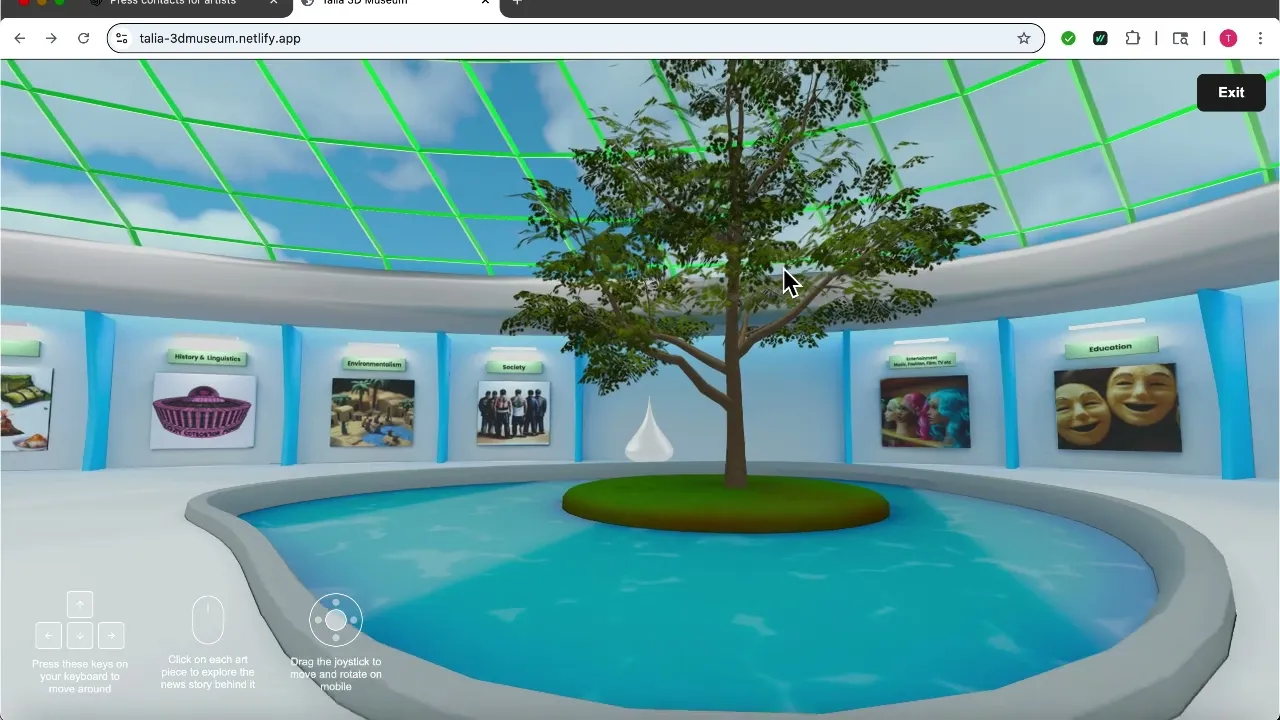Open the Environmentalism art piece
This screenshot has height=720, width=1280.
372,412
